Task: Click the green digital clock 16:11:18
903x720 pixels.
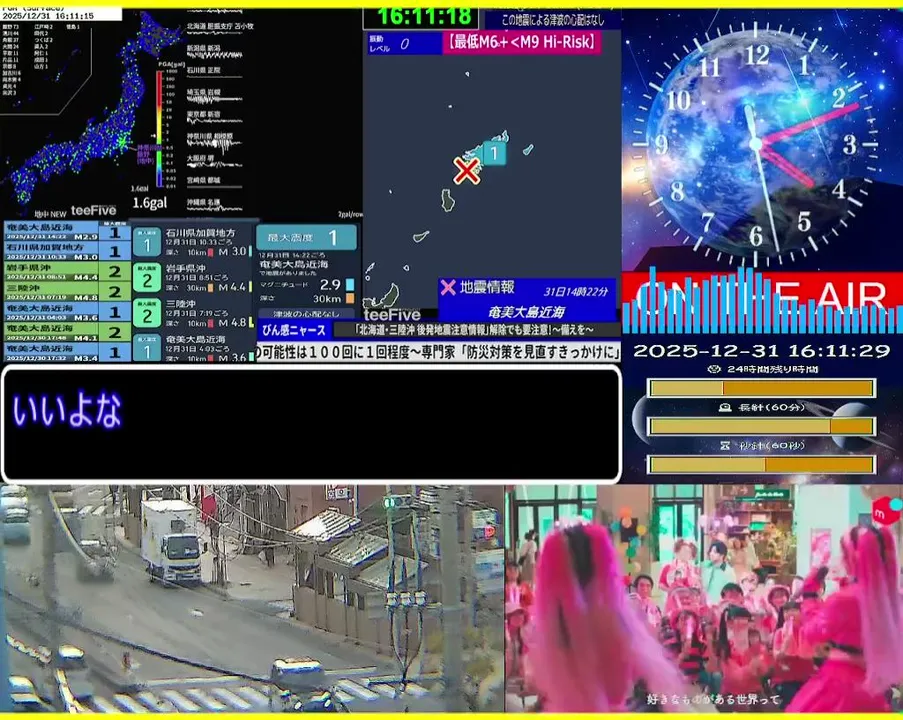Action: [x=424, y=17]
